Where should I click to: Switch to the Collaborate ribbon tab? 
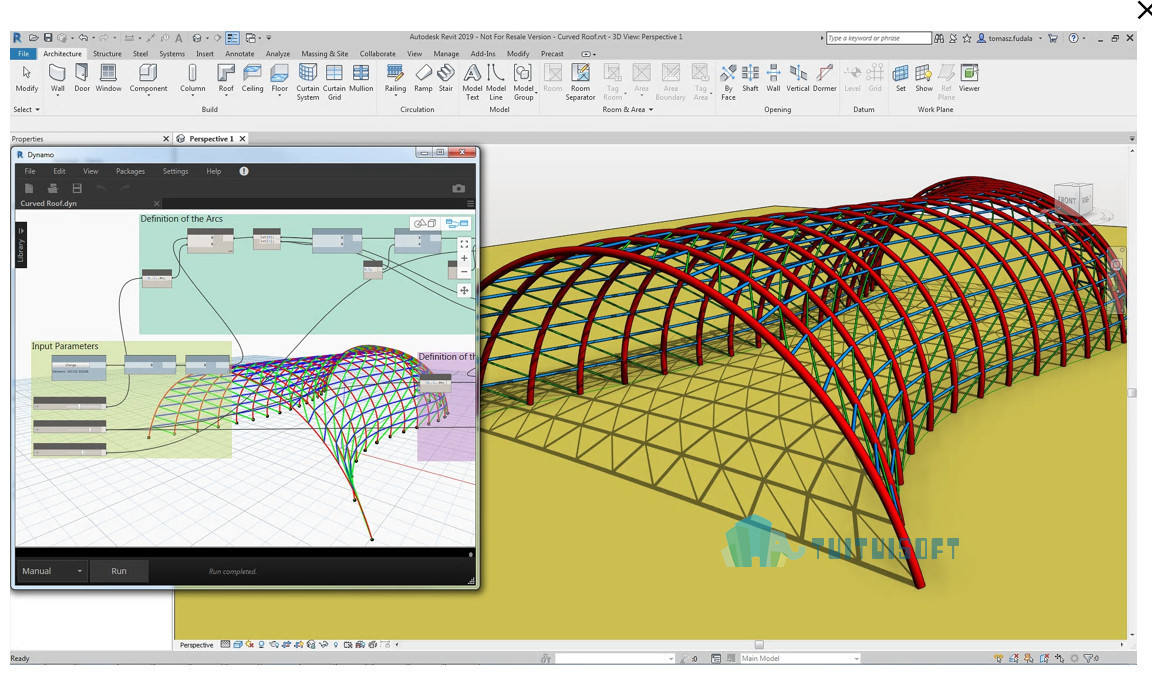coord(378,54)
